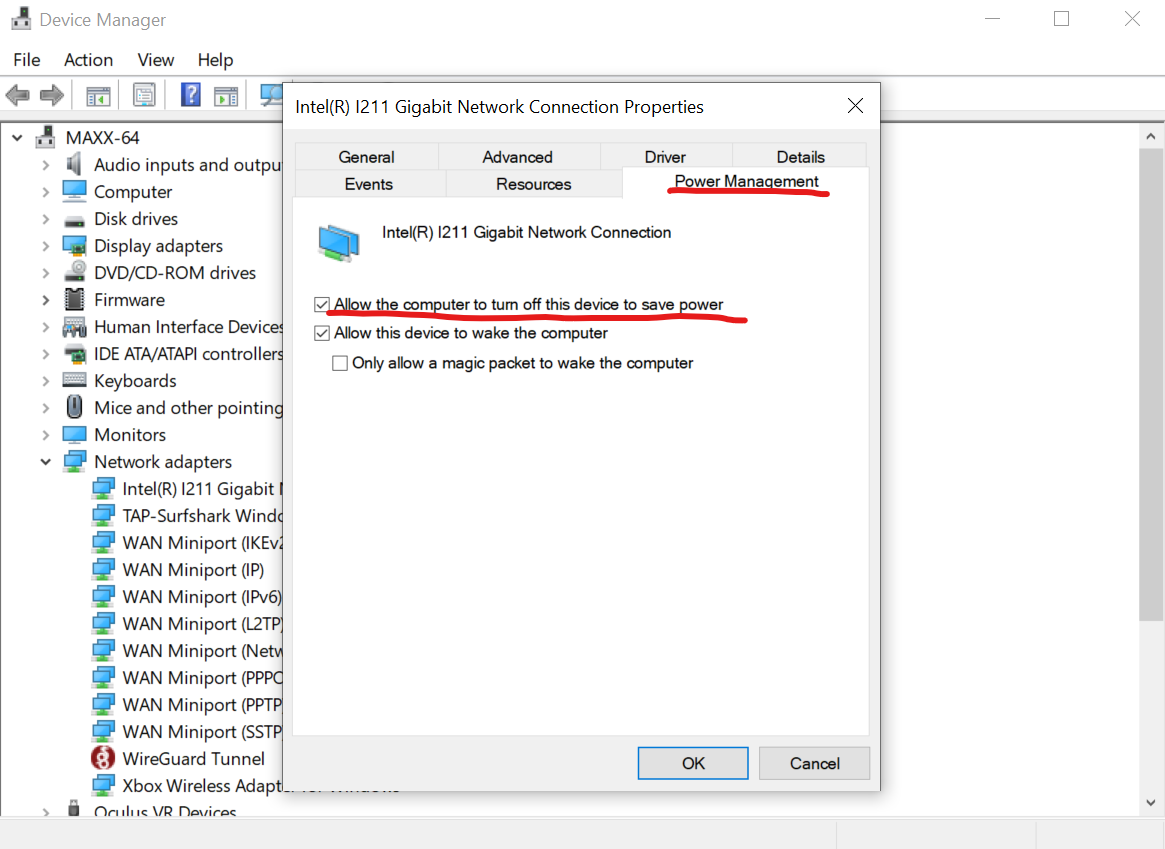Image resolution: width=1165 pixels, height=849 pixels.
Task: Select Xbox Wireless Adapter in the tree
Action: tap(201, 785)
